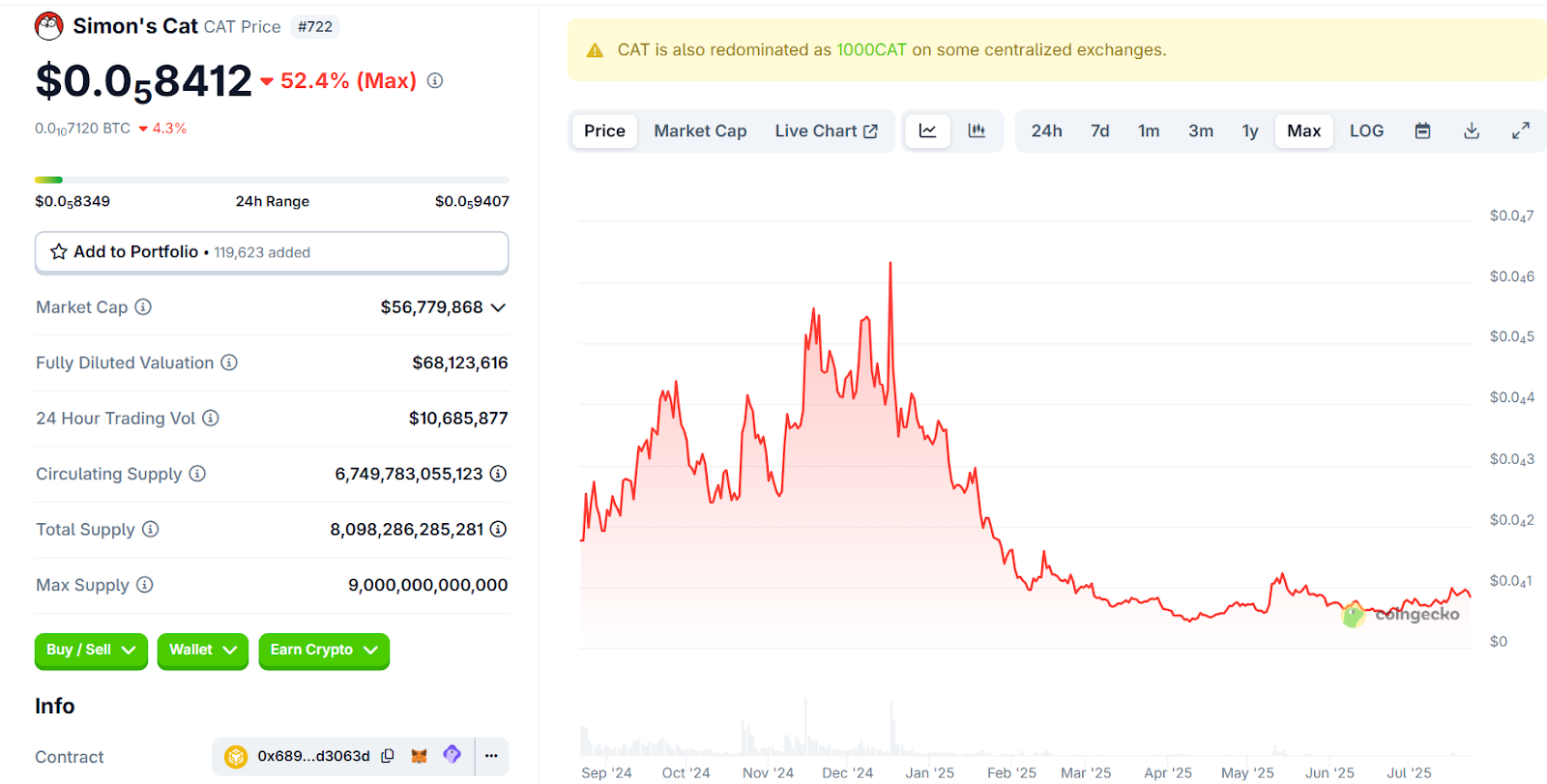Click the Simon's Cat coin logo
Image resolution: width=1547 pixels, height=784 pixels.
pos(49,26)
